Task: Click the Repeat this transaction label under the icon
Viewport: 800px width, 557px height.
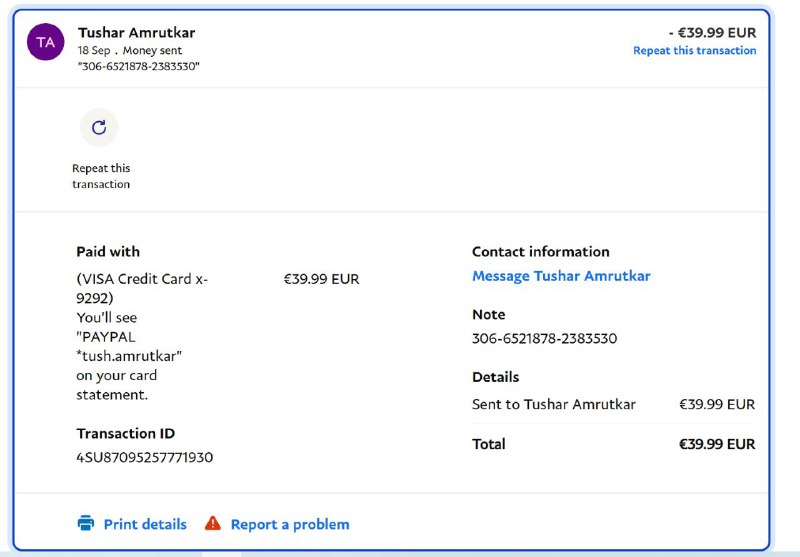Action: (101, 176)
